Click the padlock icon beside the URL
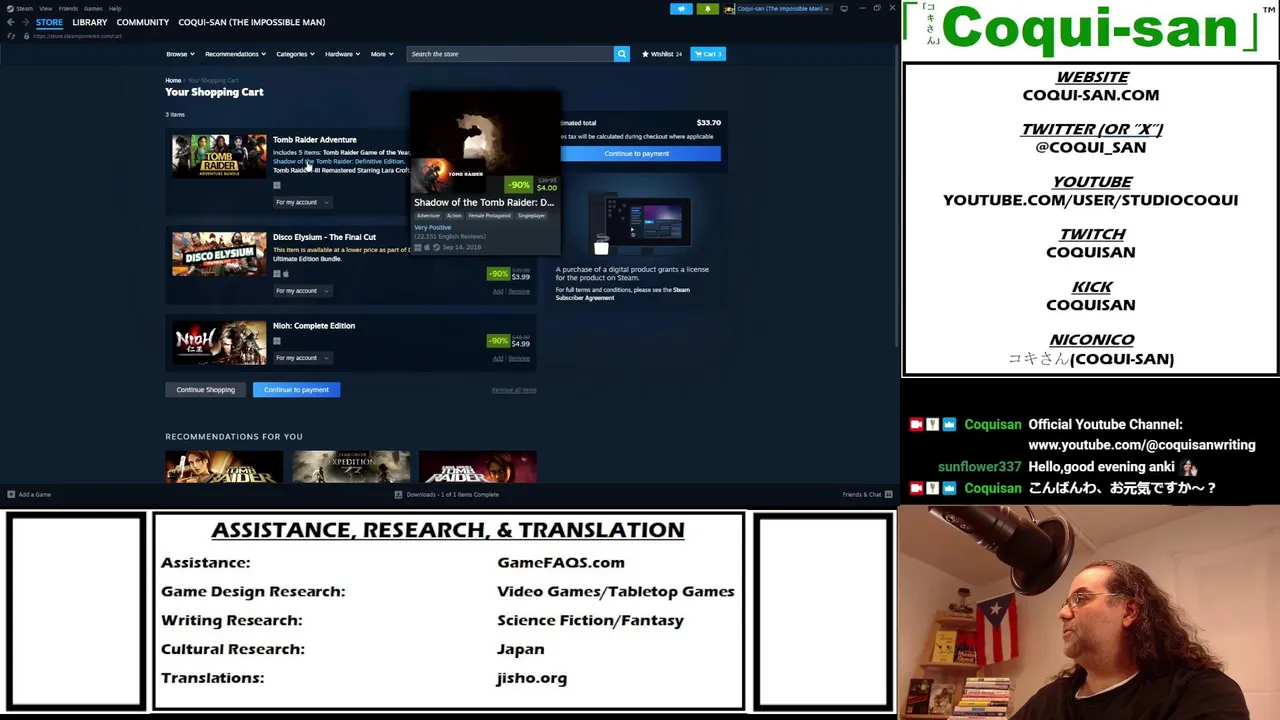1280x720 pixels. pyautogui.click(x=25, y=36)
